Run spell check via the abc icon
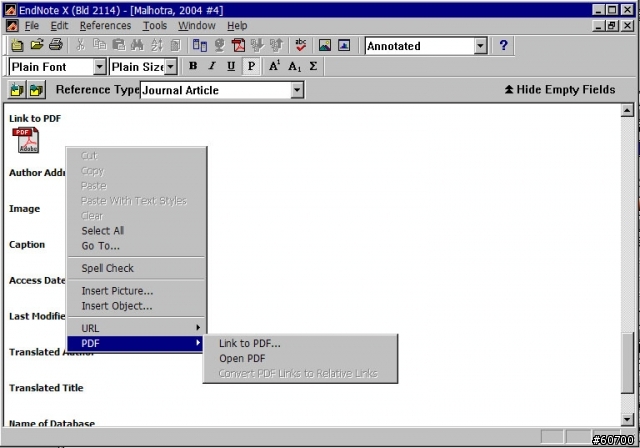The width and height of the screenshot is (640, 448). coord(301,45)
